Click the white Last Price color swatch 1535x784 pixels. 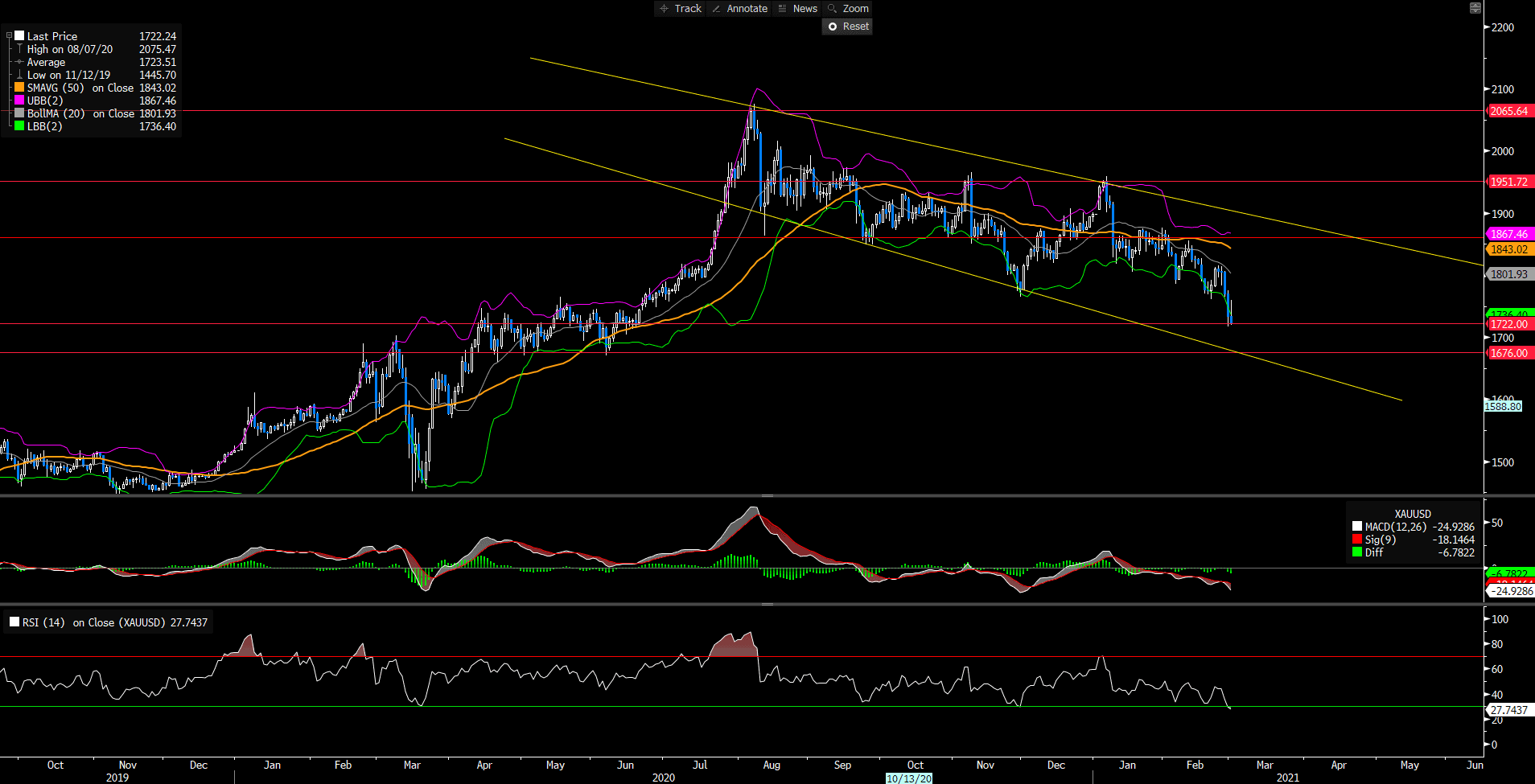(19, 36)
